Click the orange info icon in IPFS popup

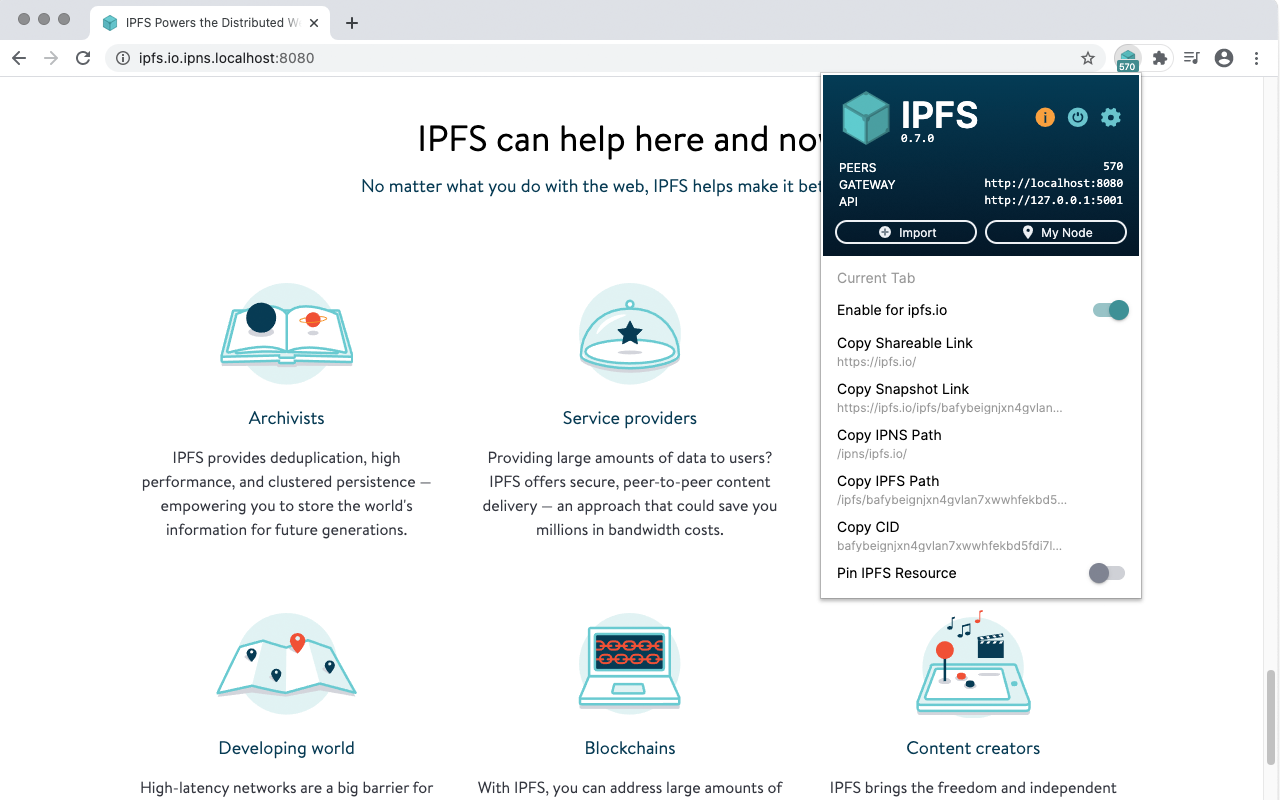click(1044, 117)
